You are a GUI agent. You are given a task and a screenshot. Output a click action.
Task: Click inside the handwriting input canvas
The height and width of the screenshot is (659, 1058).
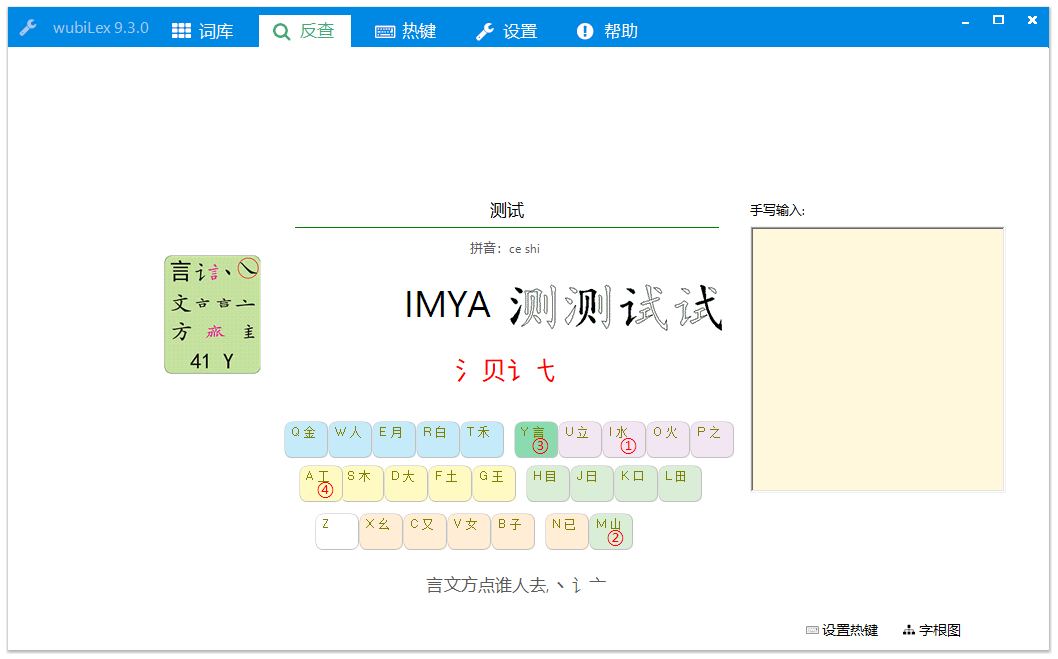coord(877,360)
